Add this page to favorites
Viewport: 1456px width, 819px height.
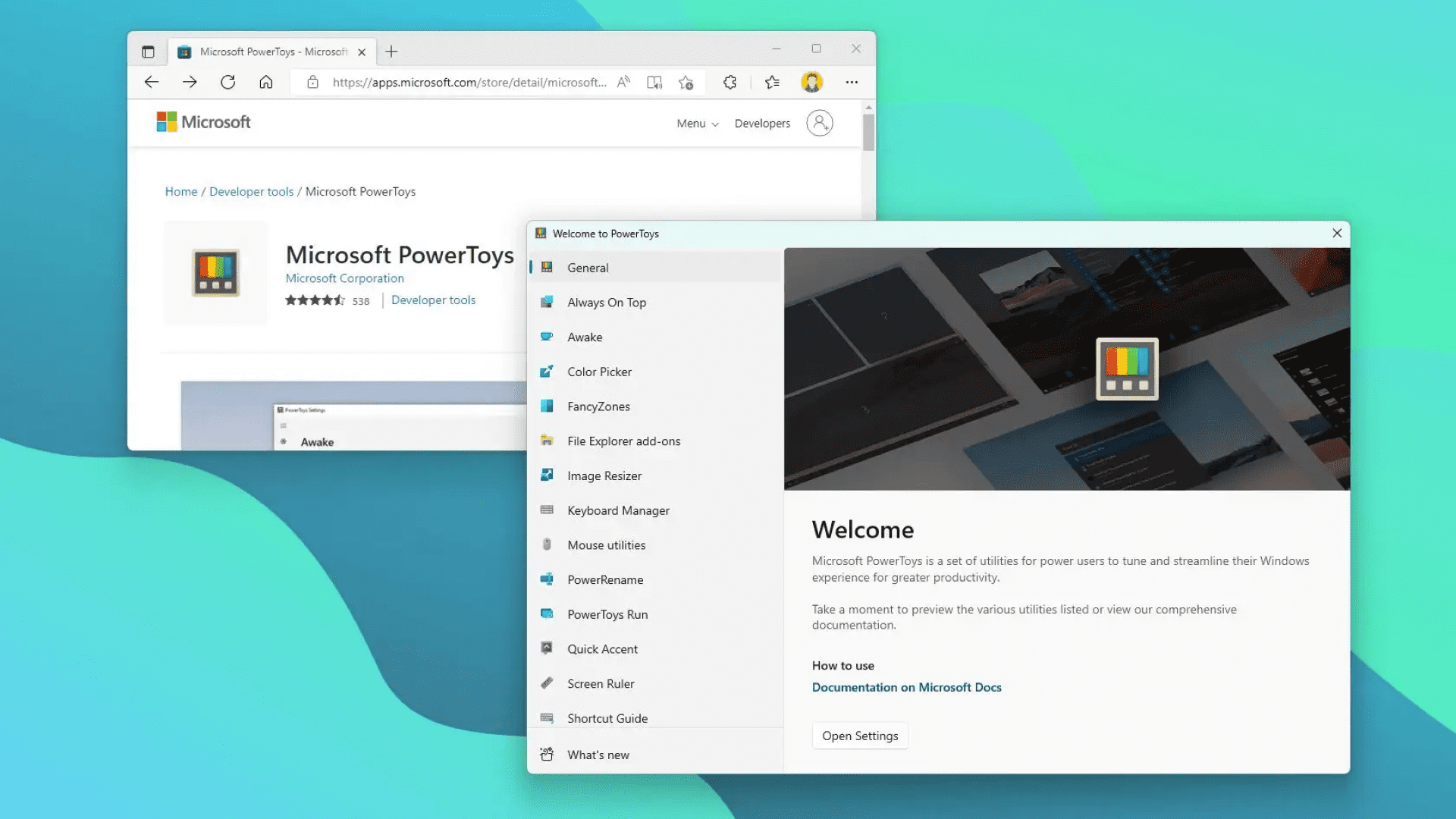[x=686, y=82]
